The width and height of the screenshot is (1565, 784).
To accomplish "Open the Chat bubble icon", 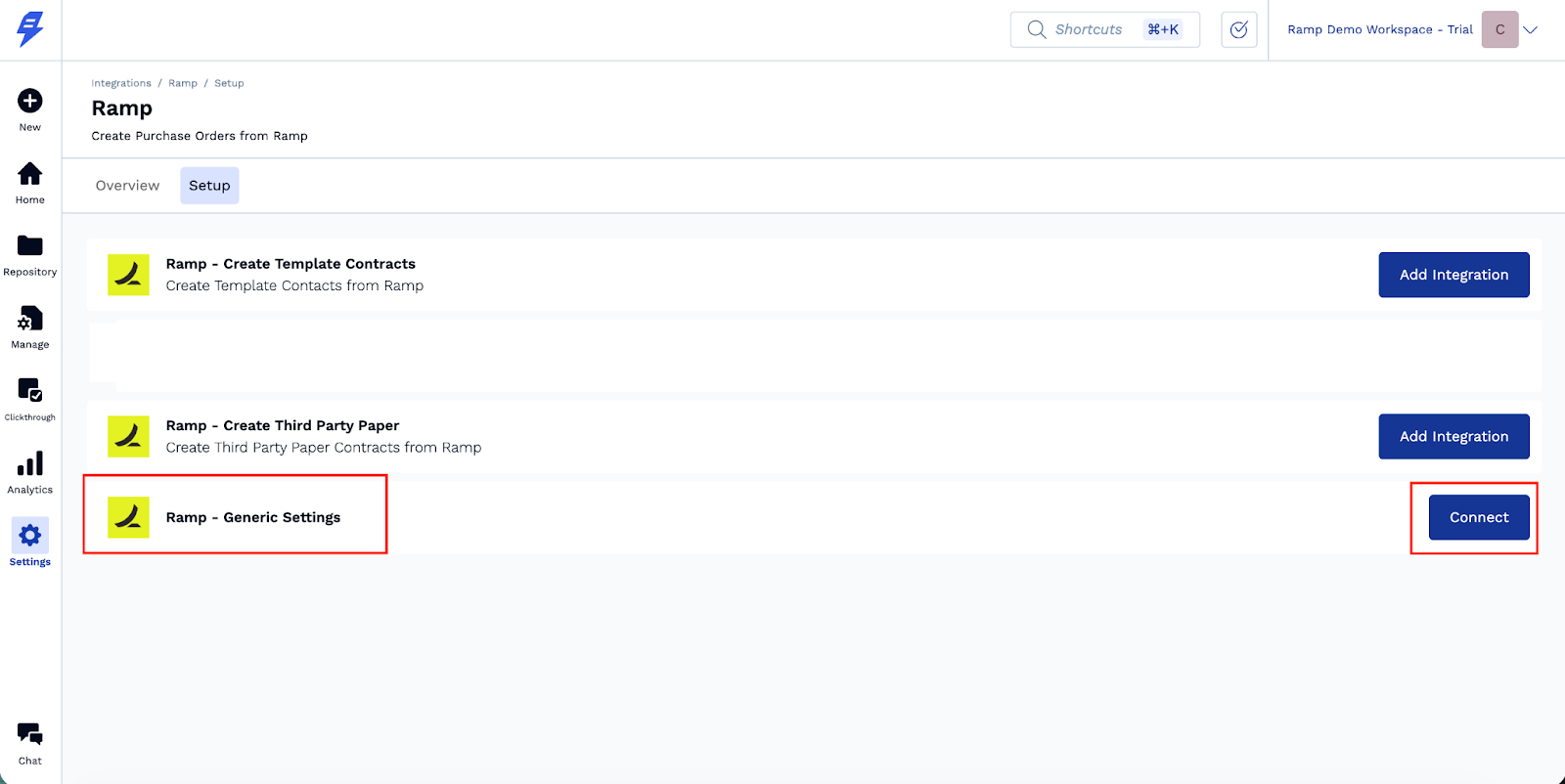I will (x=30, y=734).
